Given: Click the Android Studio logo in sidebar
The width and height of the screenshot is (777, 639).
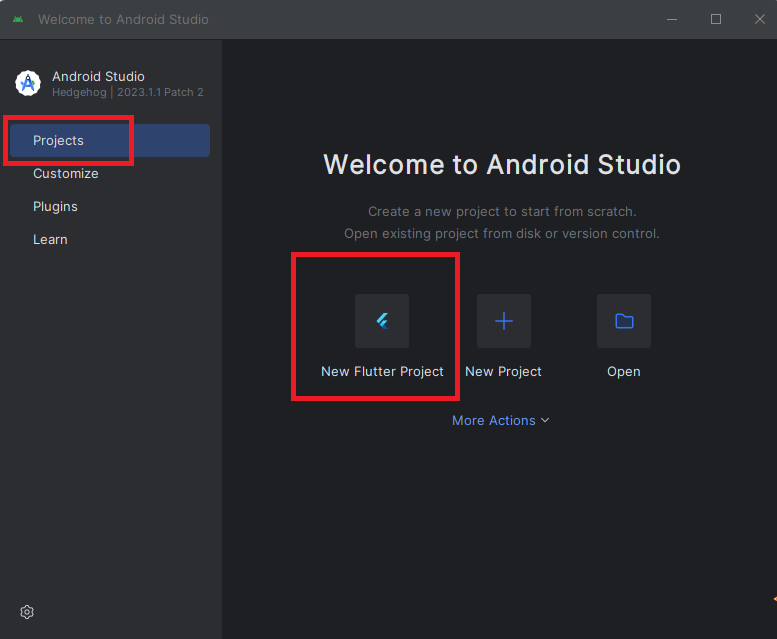Looking at the screenshot, I should pos(28,83).
